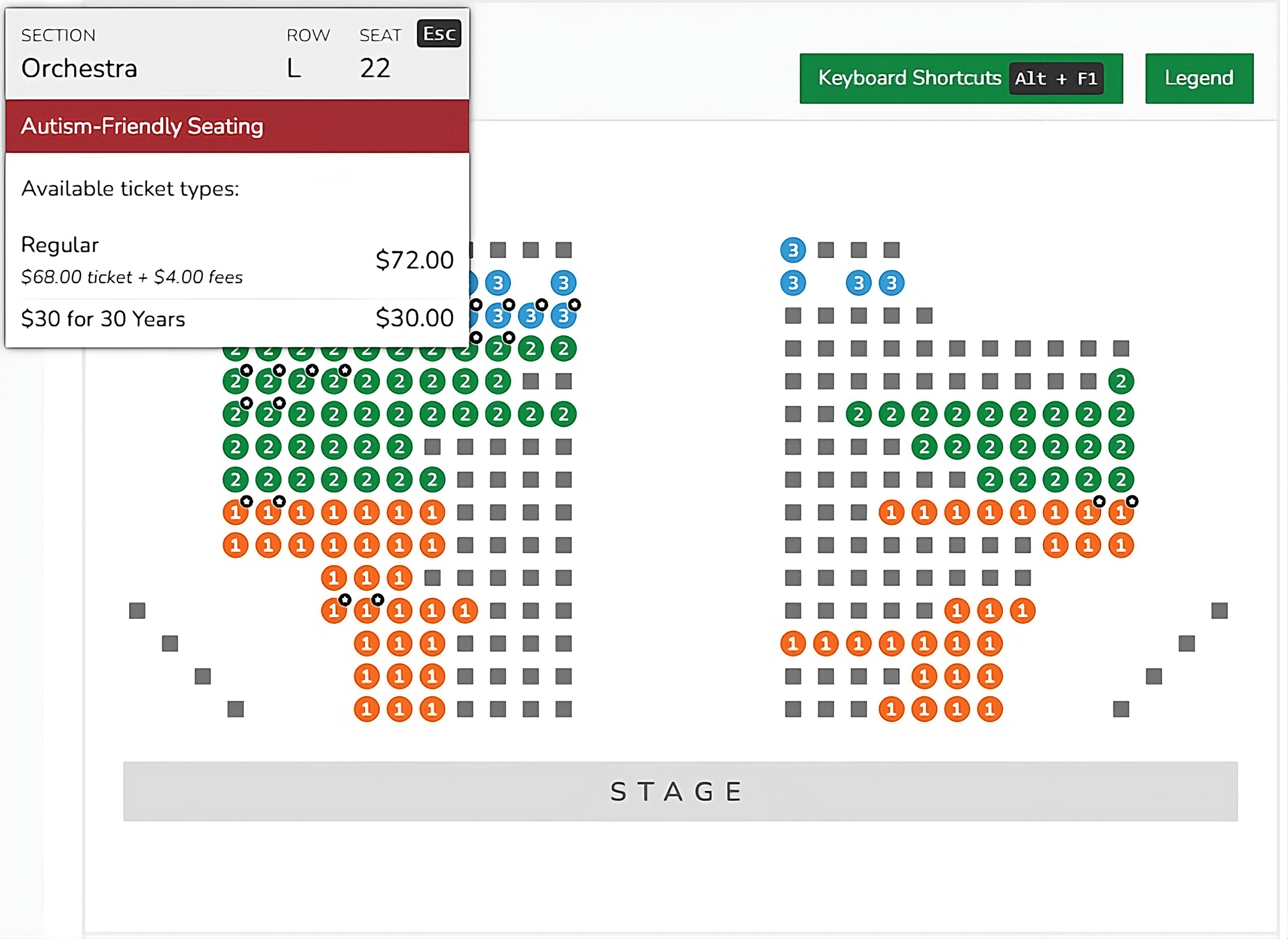Expand the Keyboard Shortcuts overlay

[x=960, y=78]
